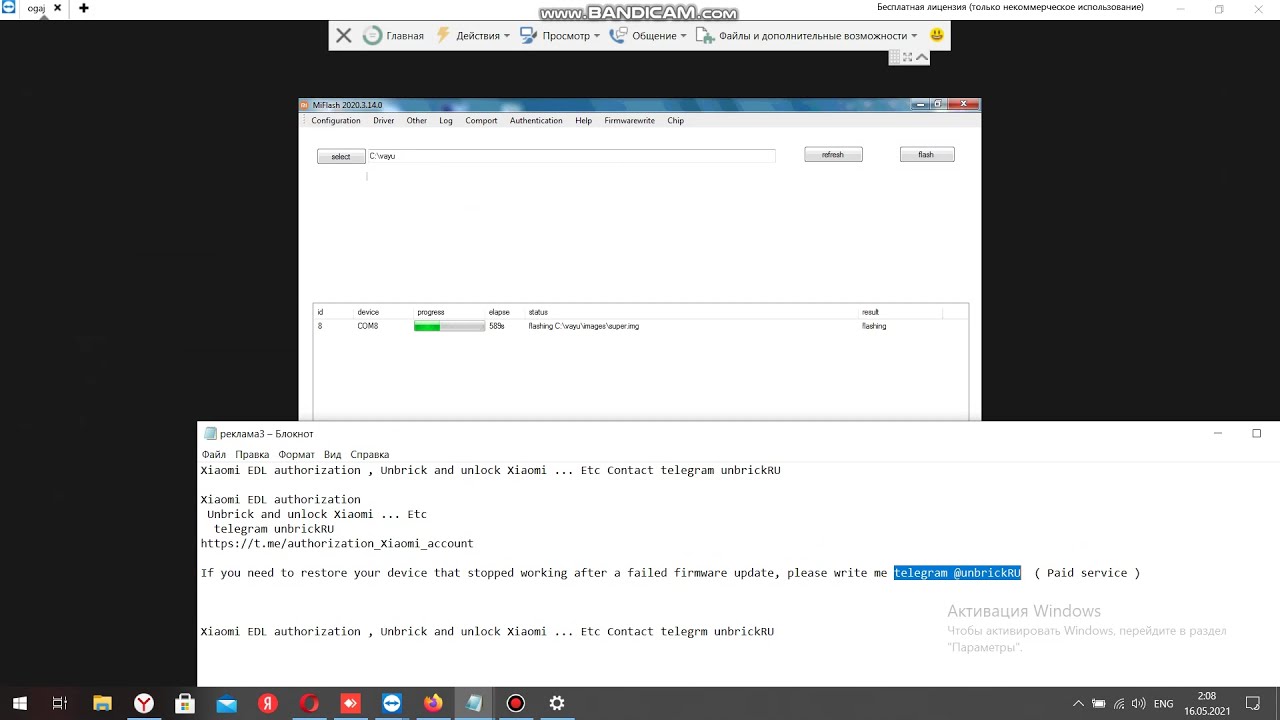The width and height of the screenshot is (1280, 720).
Task: Open Microsoft Store from taskbar
Action: pyautogui.click(x=185, y=704)
